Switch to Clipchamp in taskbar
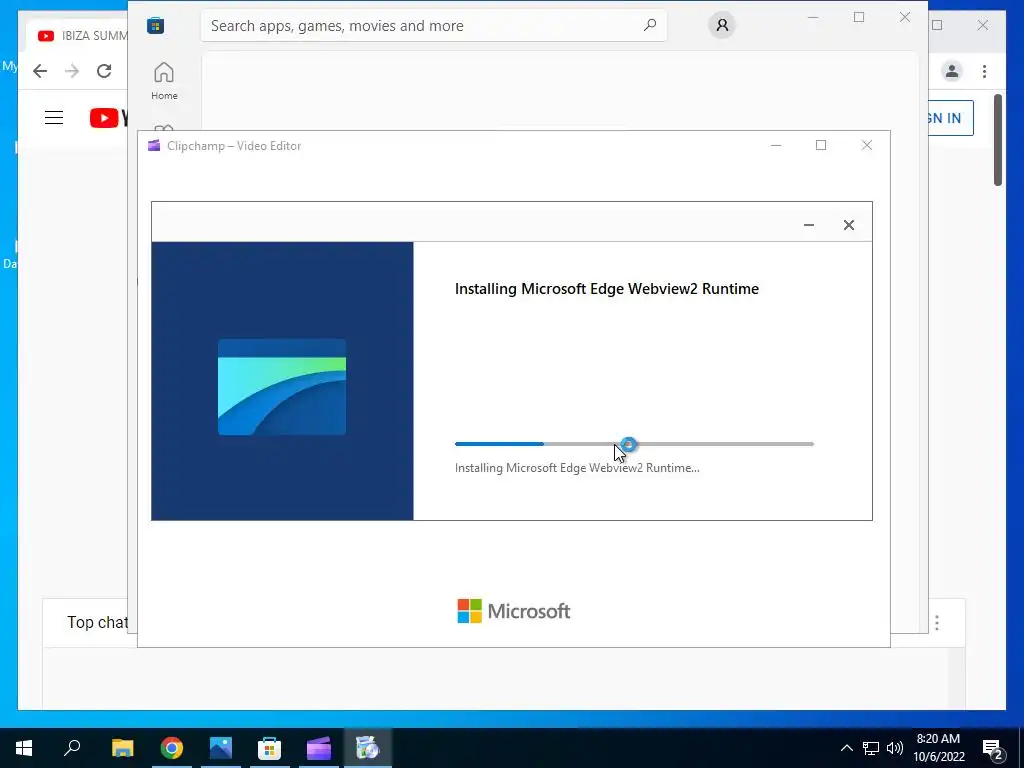 pos(319,748)
